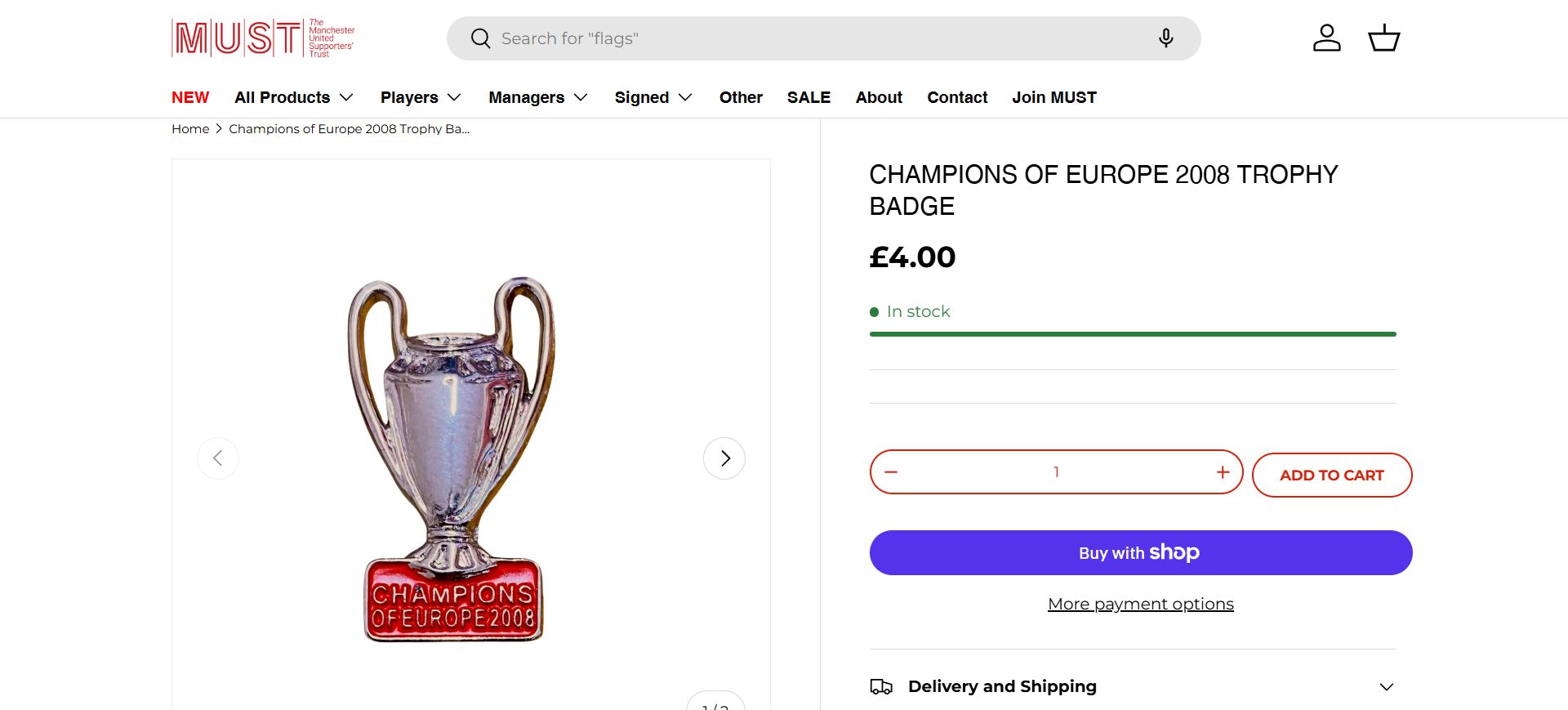Open the NEW menu item
1568x710 pixels.
click(190, 98)
